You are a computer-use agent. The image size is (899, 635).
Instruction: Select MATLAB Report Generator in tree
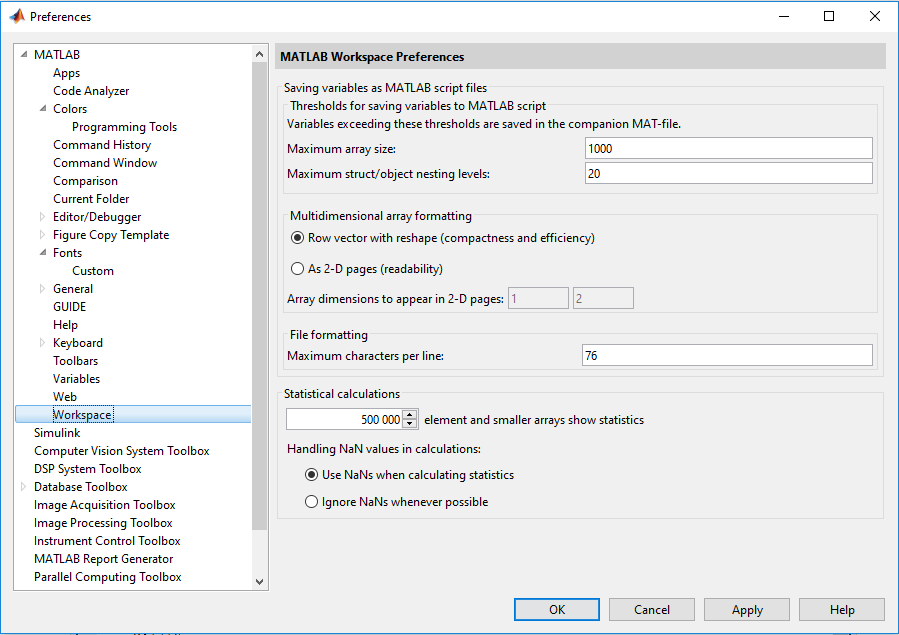pos(103,559)
